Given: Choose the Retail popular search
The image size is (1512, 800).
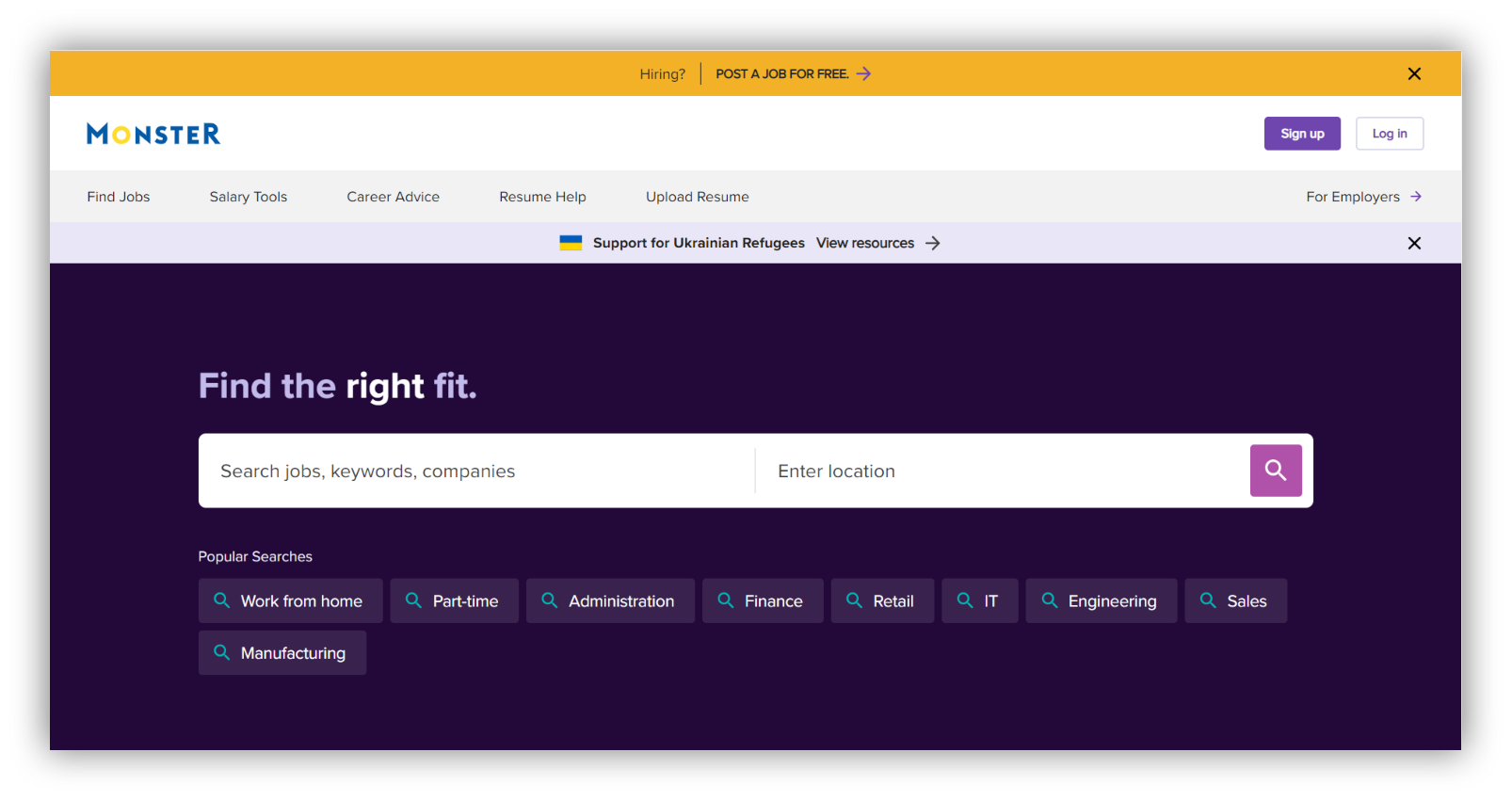Looking at the screenshot, I should pyautogui.click(x=883, y=600).
